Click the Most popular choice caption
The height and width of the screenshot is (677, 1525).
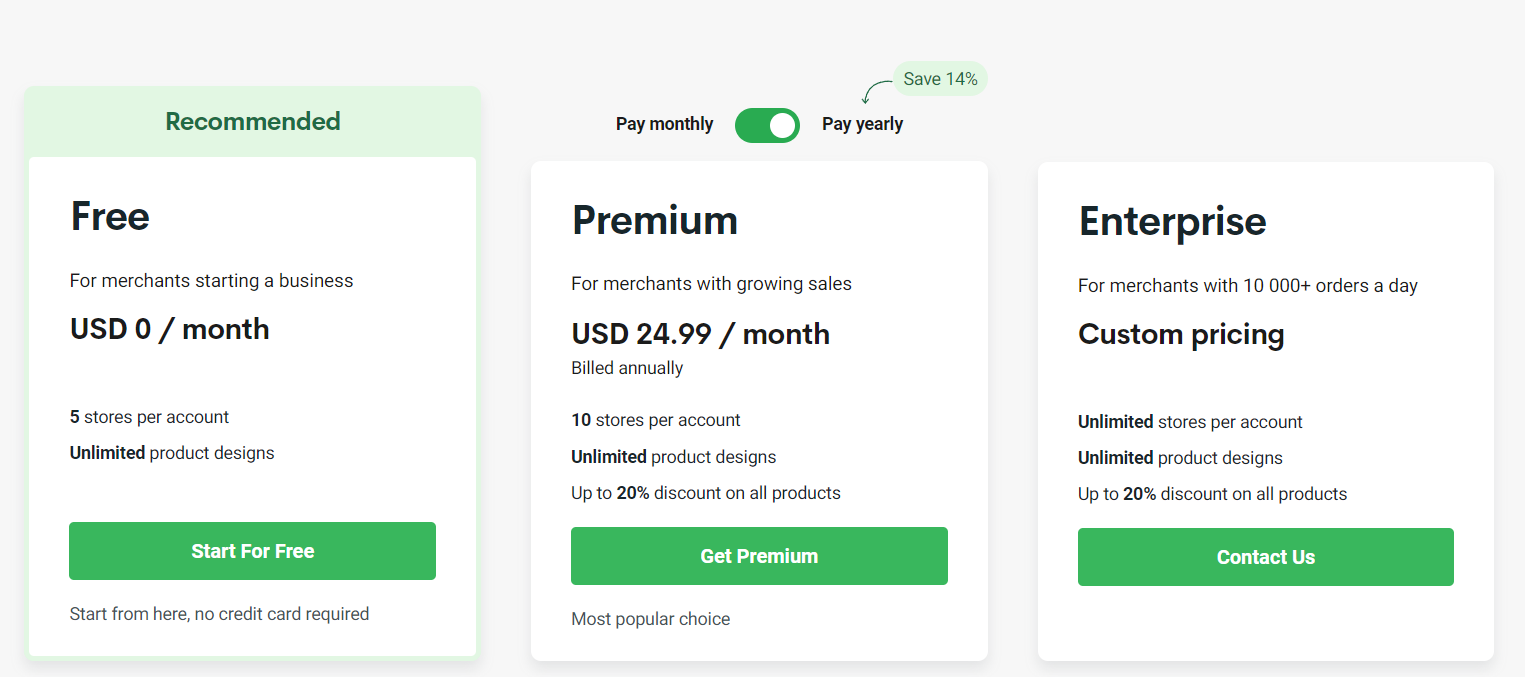pyautogui.click(x=651, y=618)
